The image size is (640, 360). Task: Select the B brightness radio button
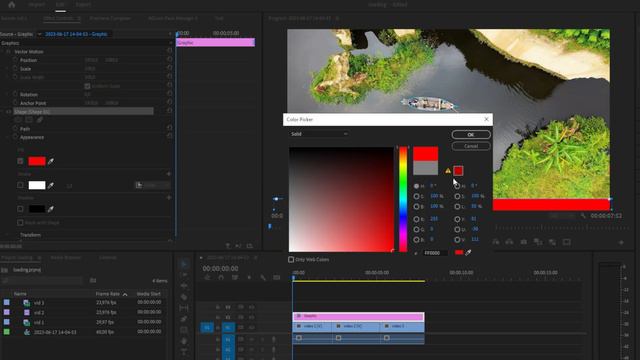416,207
